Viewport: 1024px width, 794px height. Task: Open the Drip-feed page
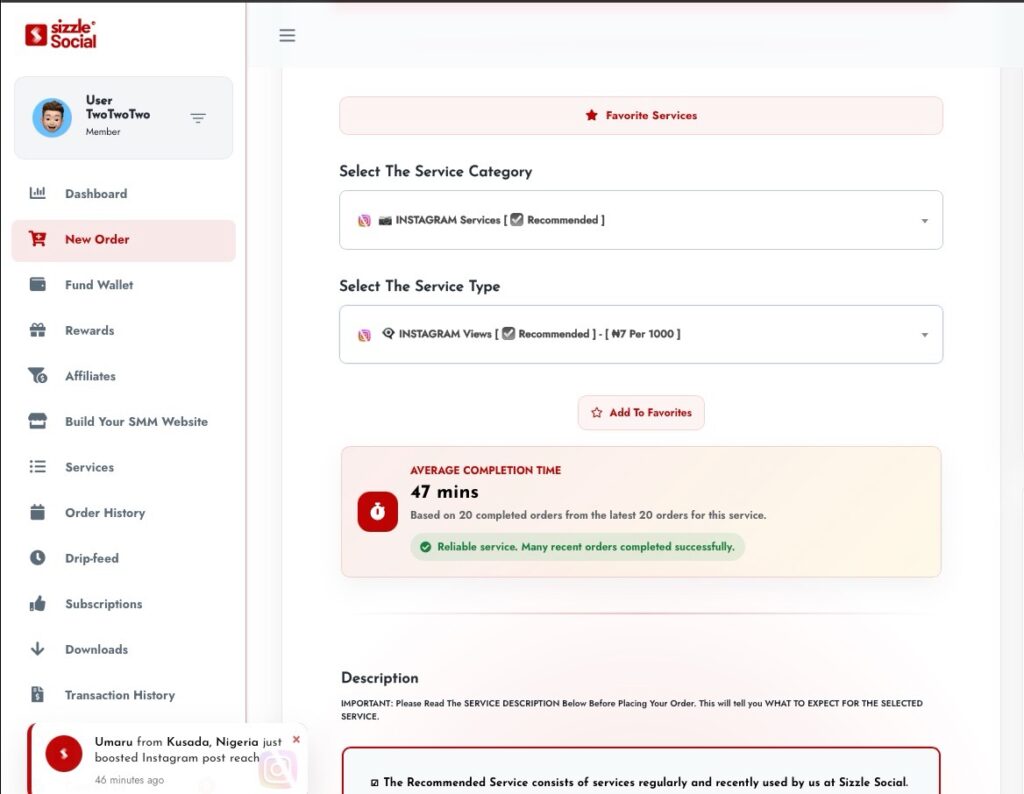123,558
